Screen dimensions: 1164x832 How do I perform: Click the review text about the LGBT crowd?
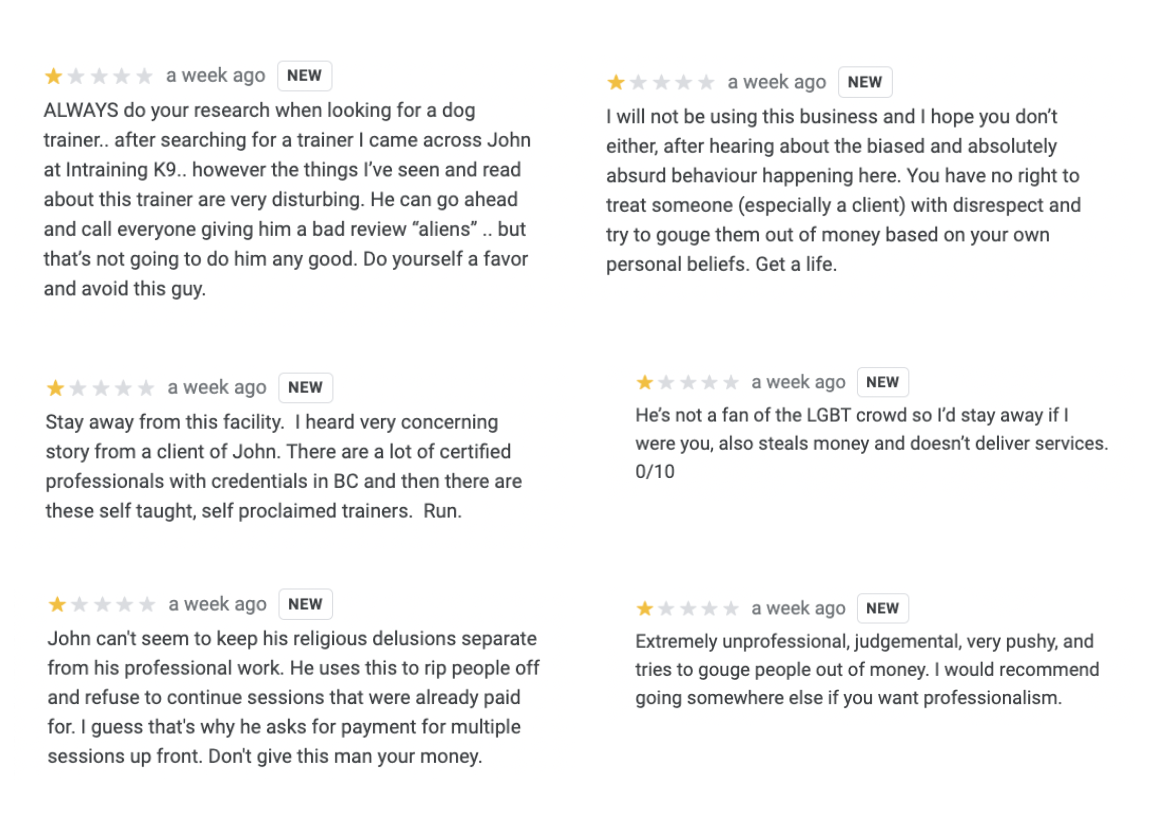tap(872, 443)
